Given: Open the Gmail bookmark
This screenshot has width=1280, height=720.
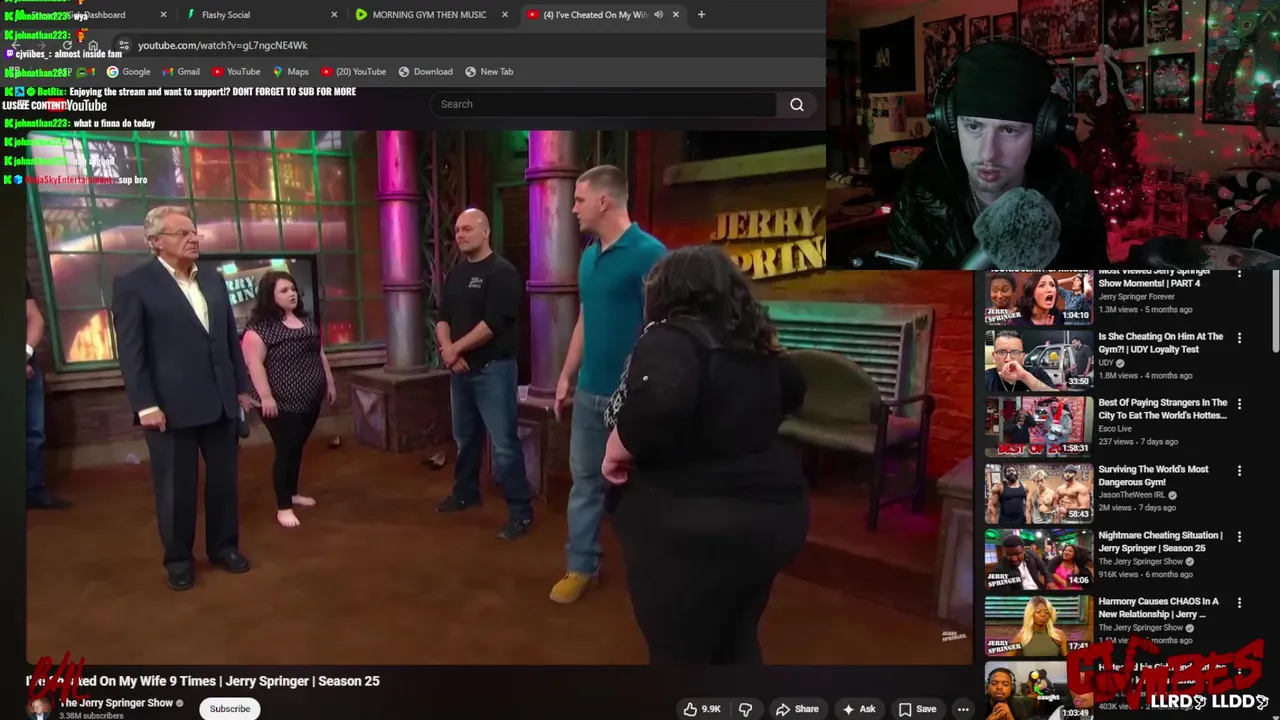Looking at the screenshot, I should coord(181,72).
